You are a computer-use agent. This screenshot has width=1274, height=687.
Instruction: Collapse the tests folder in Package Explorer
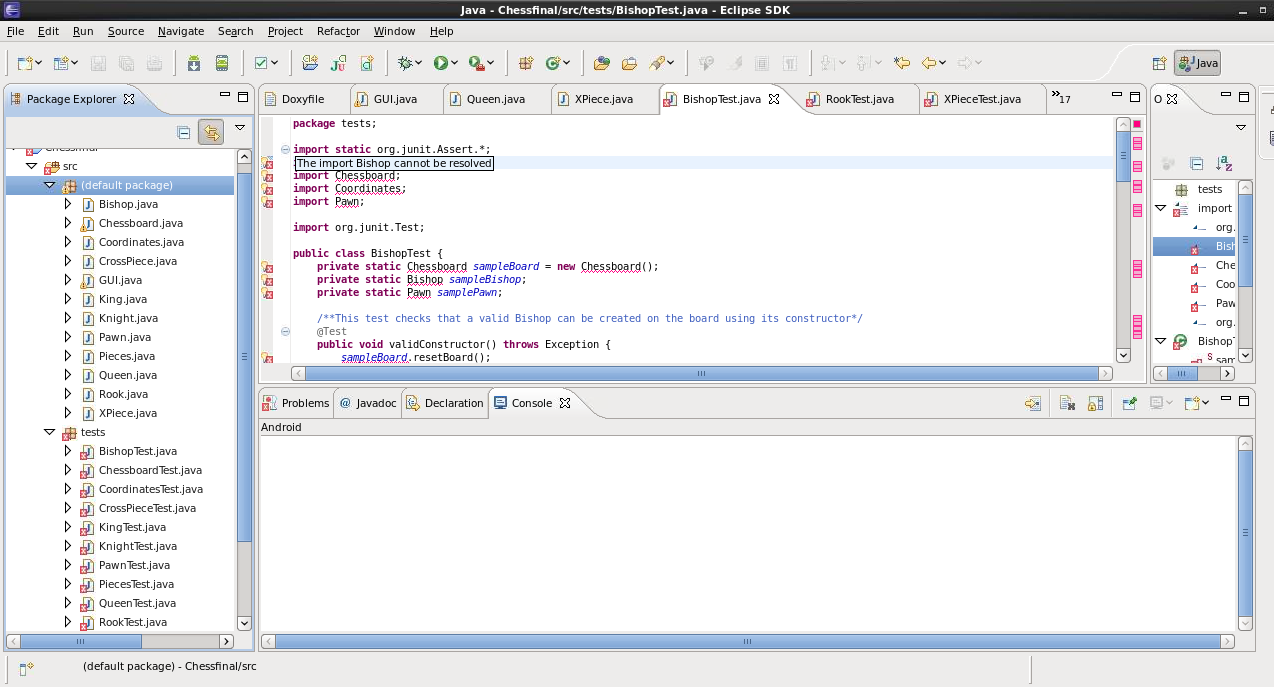click(47, 432)
